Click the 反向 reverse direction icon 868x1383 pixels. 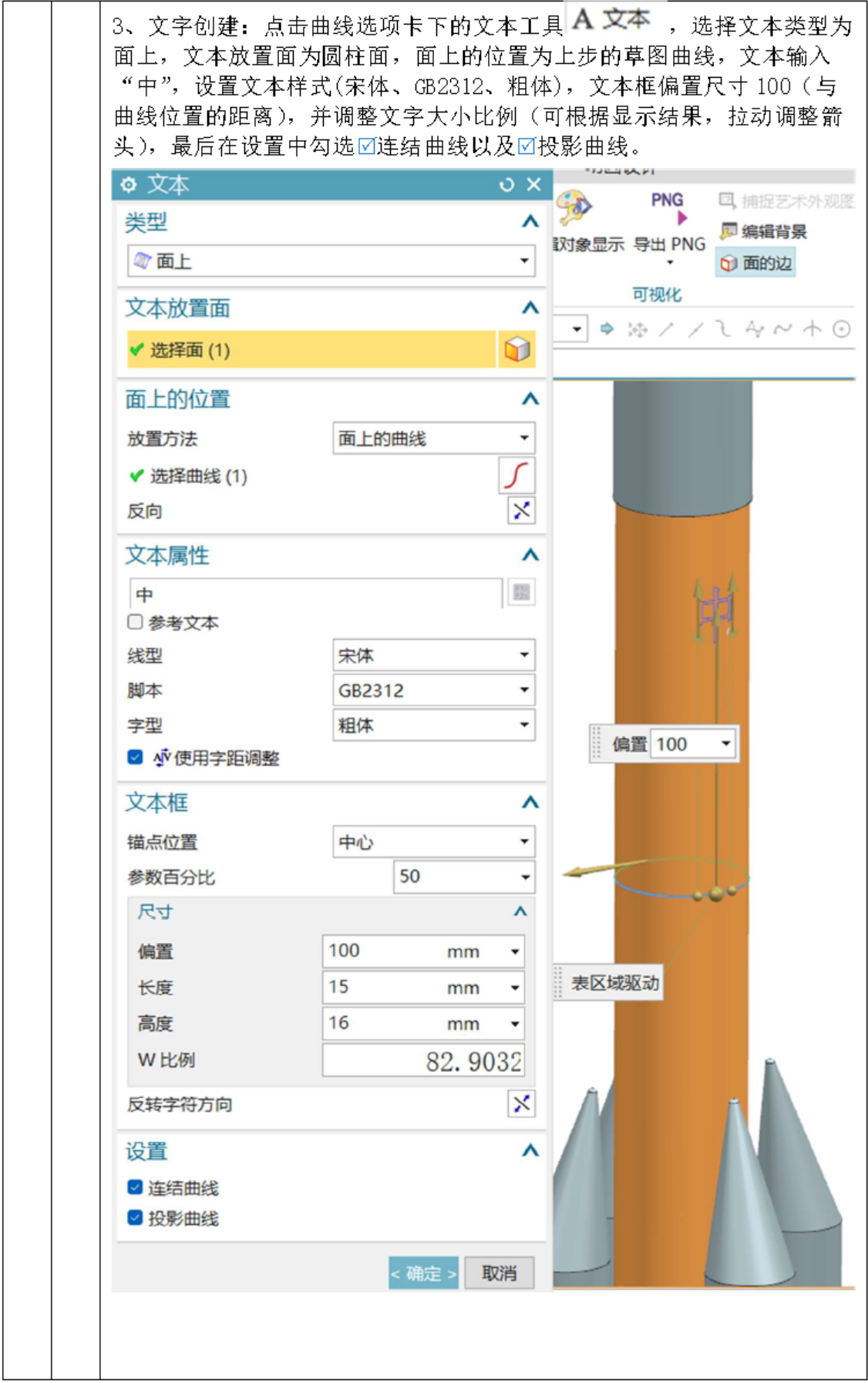pos(522,510)
